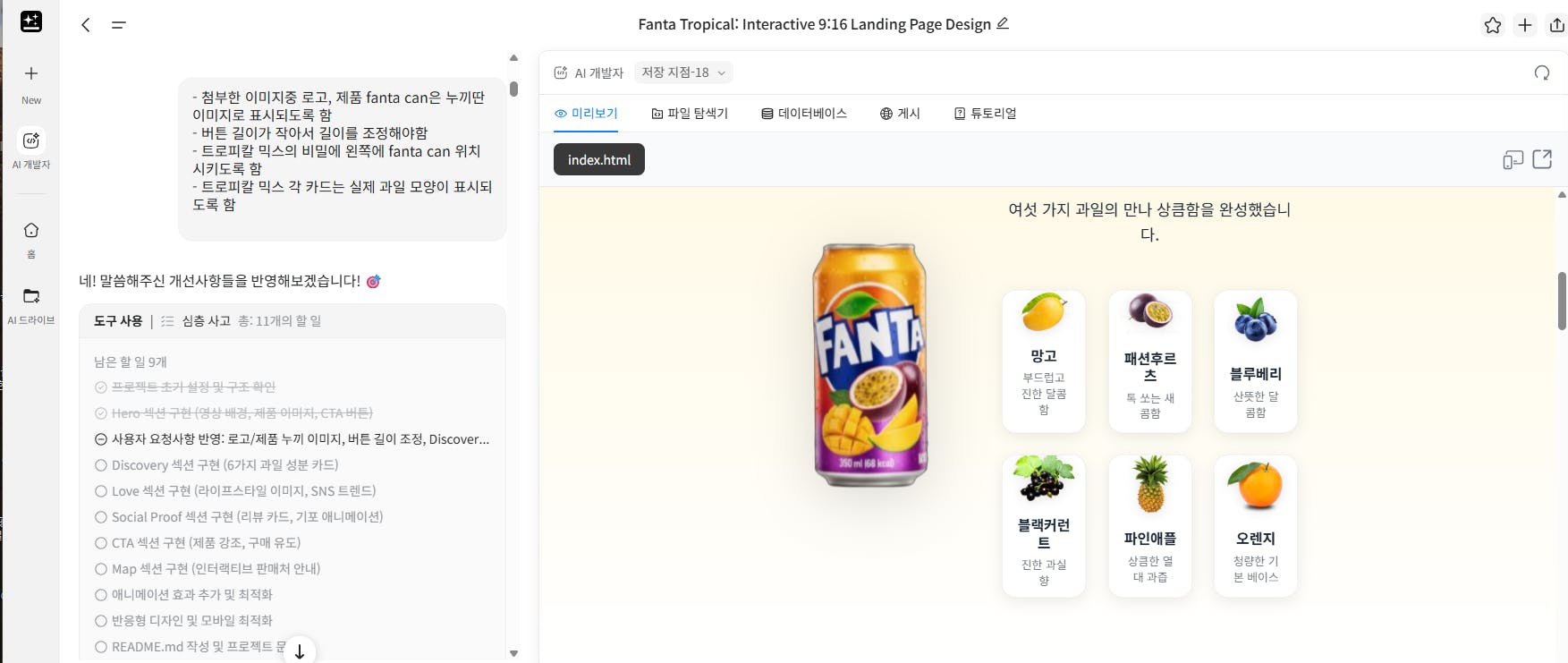The width and height of the screenshot is (1568, 663).
Task: Refresh the preview with the reload icon
Action: pyautogui.click(x=1542, y=72)
